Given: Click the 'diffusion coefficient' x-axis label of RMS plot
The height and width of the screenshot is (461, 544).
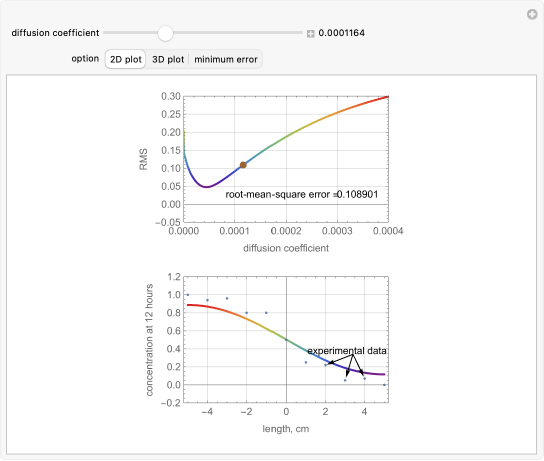Looking at the screenshot, I should point(286,248).
